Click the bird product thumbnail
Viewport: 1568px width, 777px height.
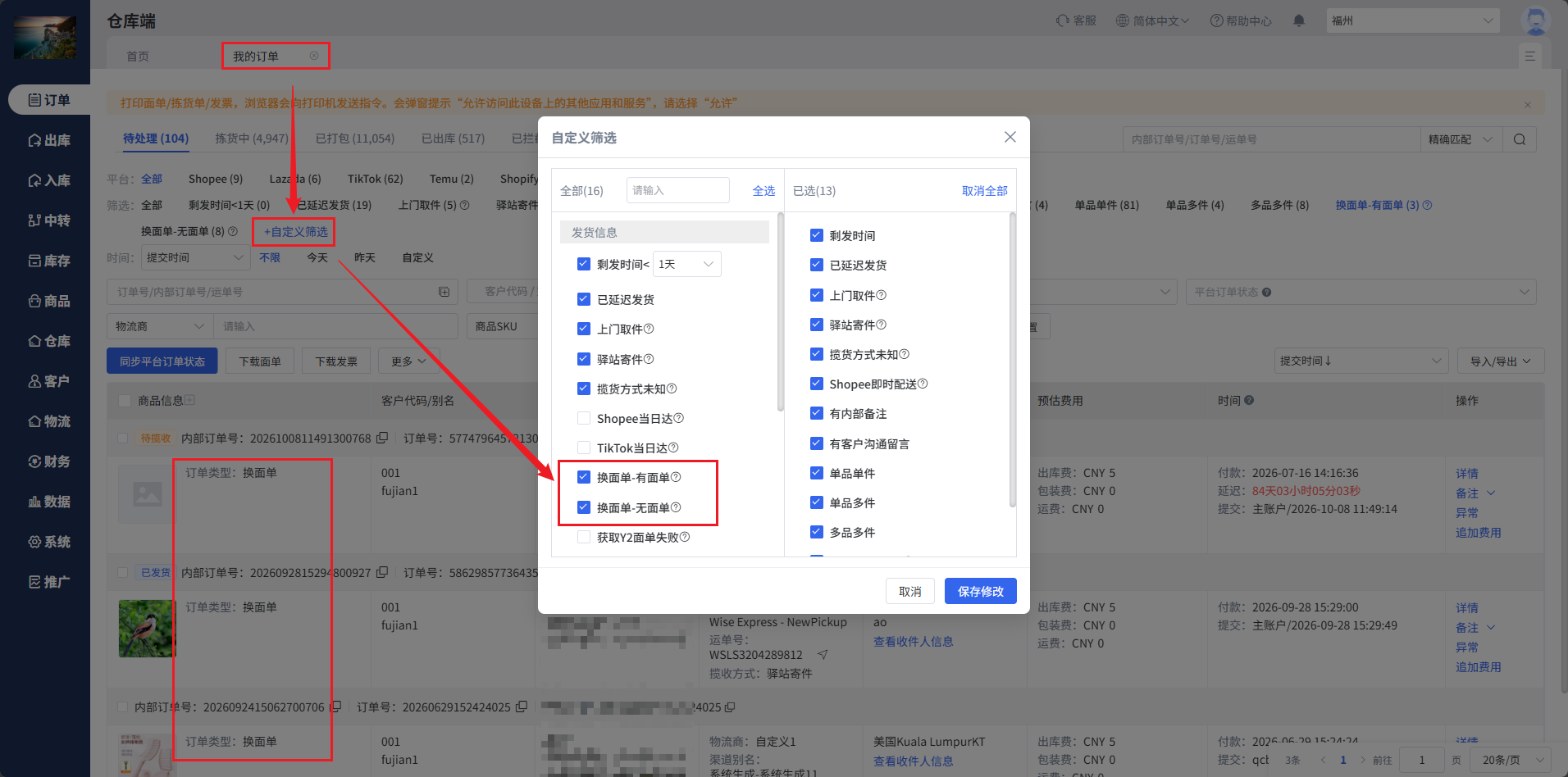pos(147,629)
